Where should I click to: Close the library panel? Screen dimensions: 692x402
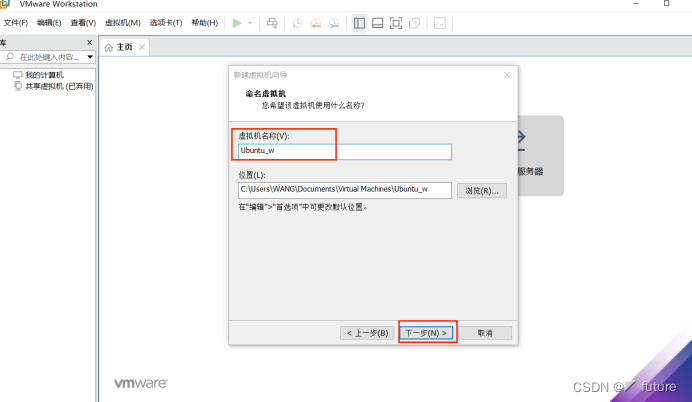point(90,42)
